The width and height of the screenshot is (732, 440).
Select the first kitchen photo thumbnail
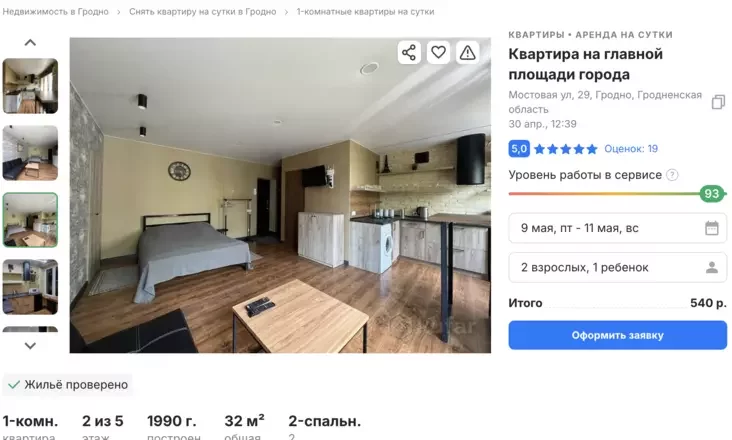pos(30,86)
